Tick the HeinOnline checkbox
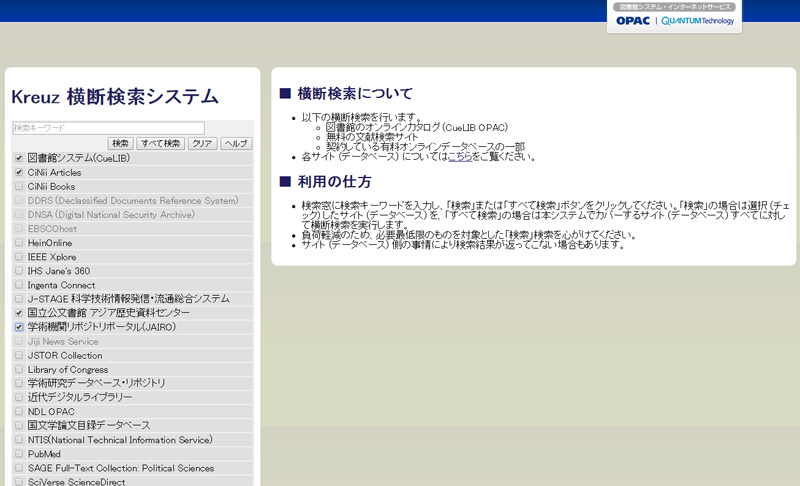800x486 pixels. [x=19, y=243]
